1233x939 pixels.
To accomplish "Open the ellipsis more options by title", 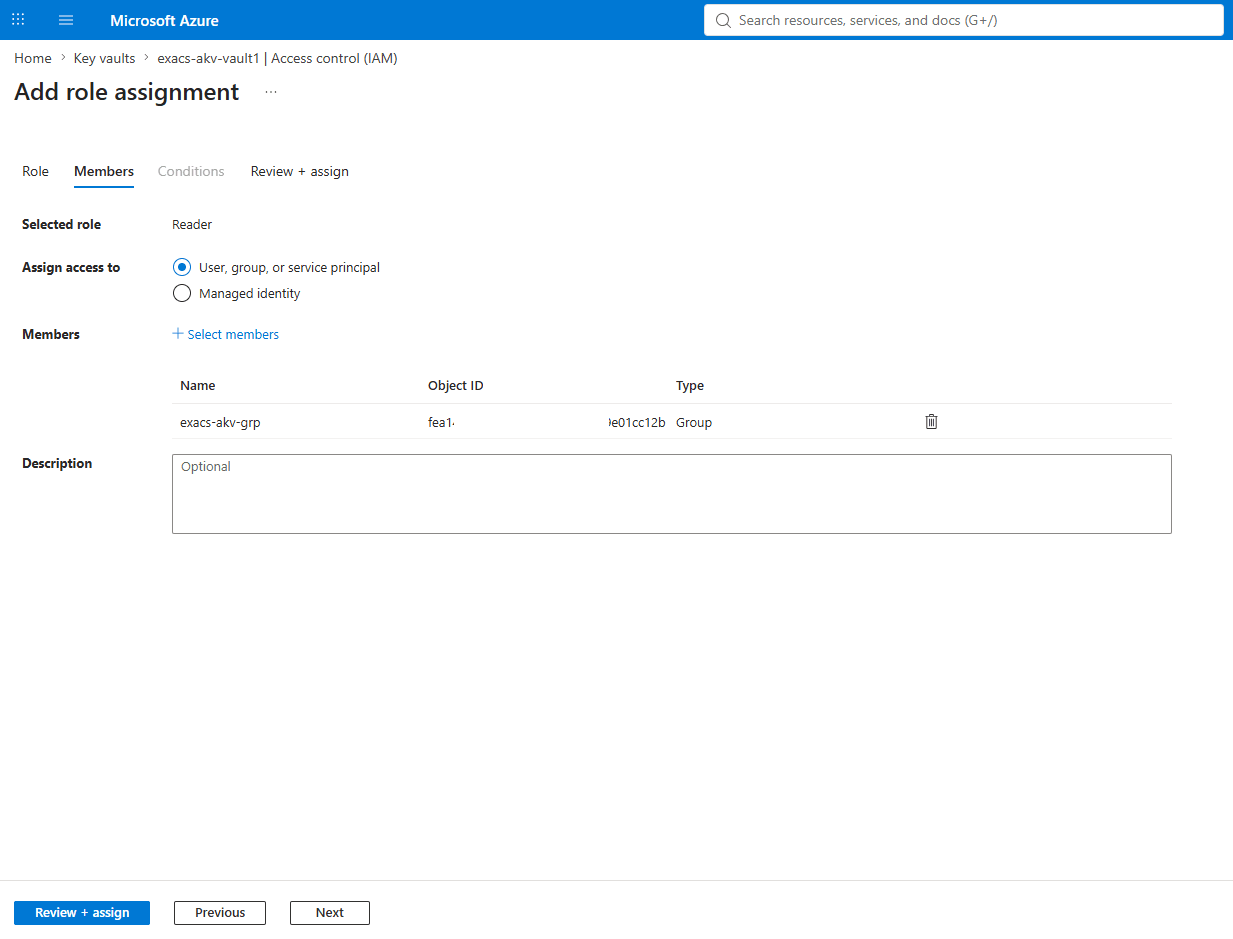I will click(x=271, y=92).
